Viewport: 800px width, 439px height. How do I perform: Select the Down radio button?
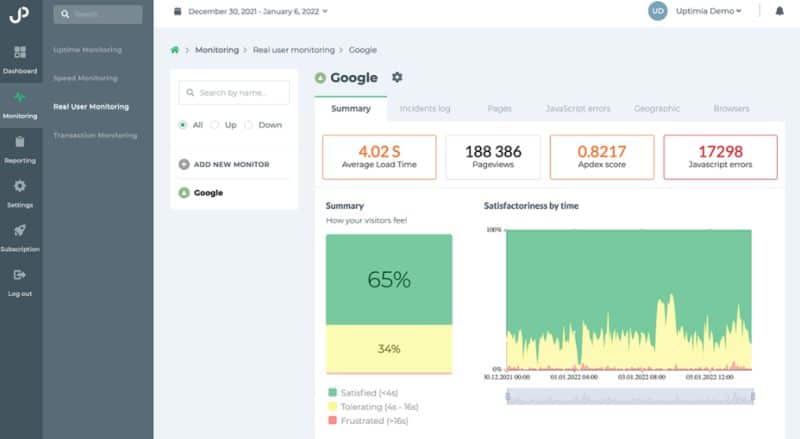coord(248,125)
